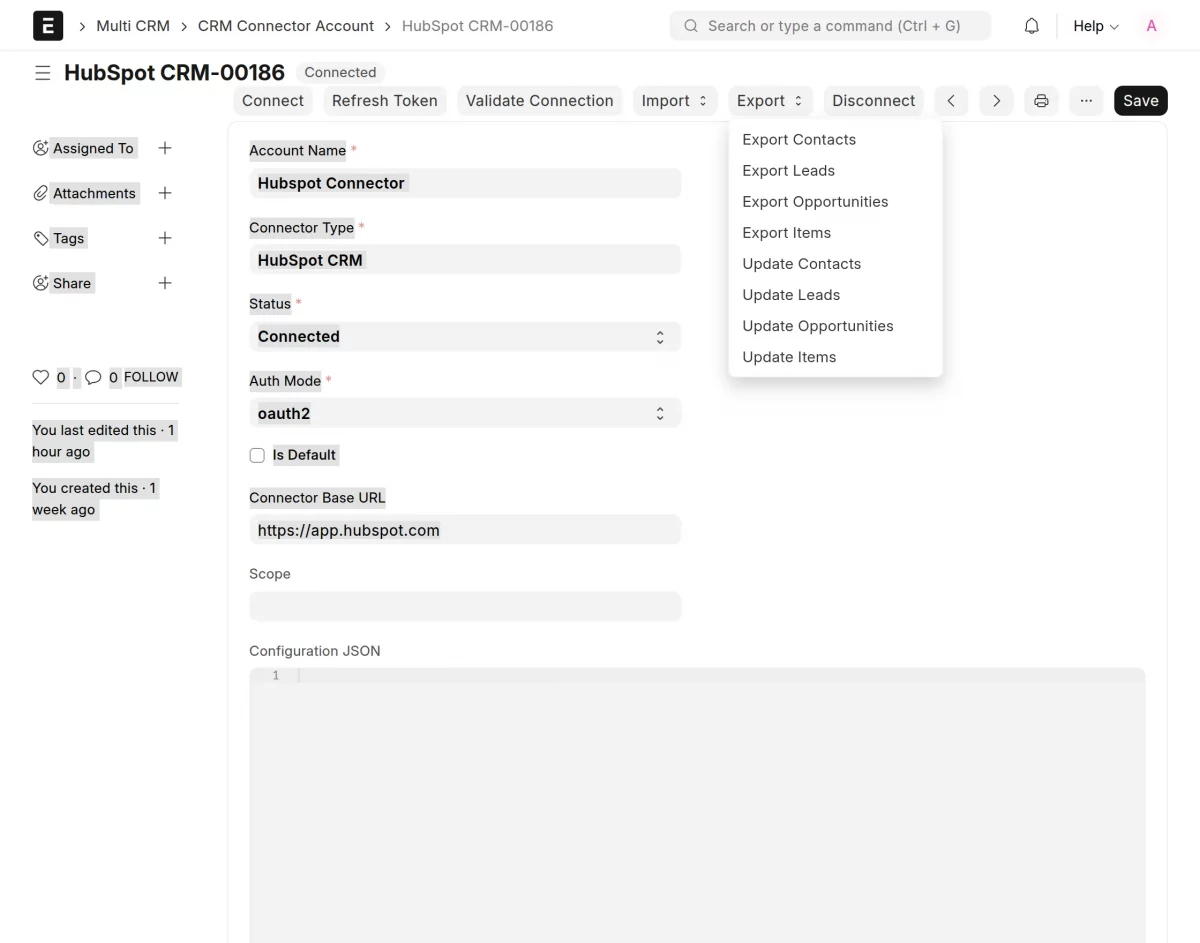The height and width of the screenshot is (943, 1200).
Task: Click the Account Name input field
Action: coord(465,183)
